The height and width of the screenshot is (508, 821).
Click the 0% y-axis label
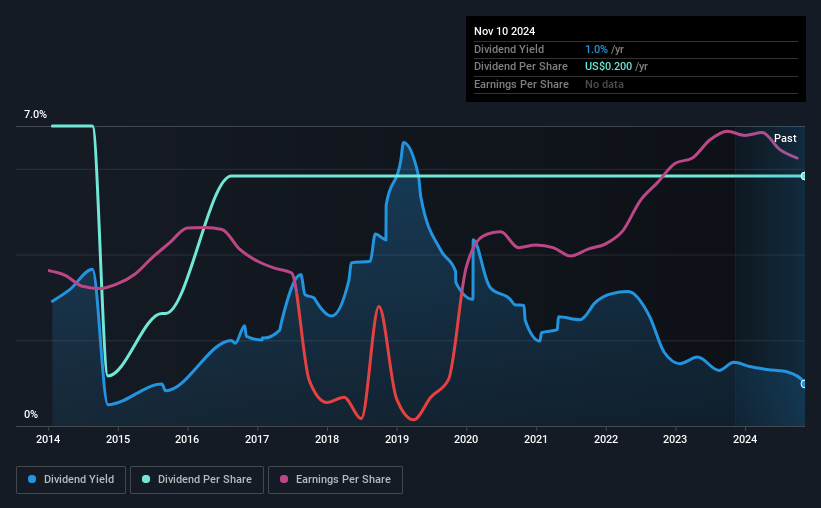pos(31,414)
